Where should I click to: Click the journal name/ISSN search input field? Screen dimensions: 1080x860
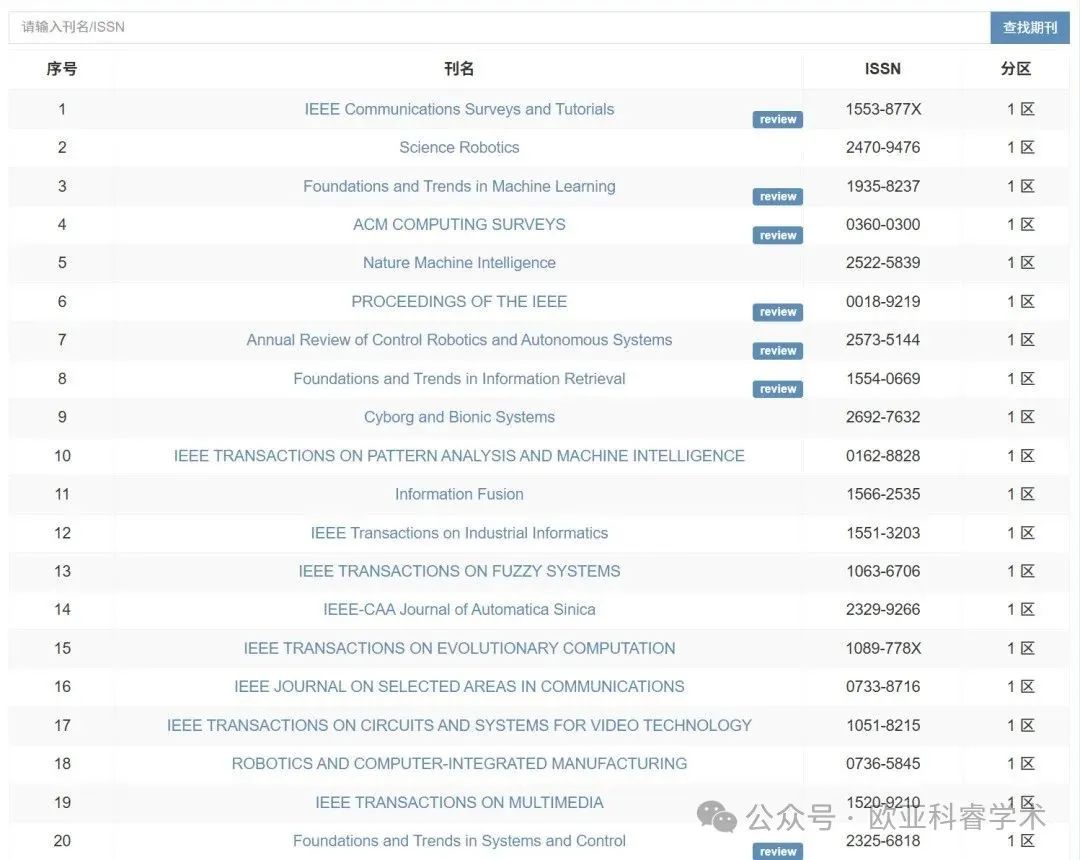pyautogui.click(x=499, y=28)
